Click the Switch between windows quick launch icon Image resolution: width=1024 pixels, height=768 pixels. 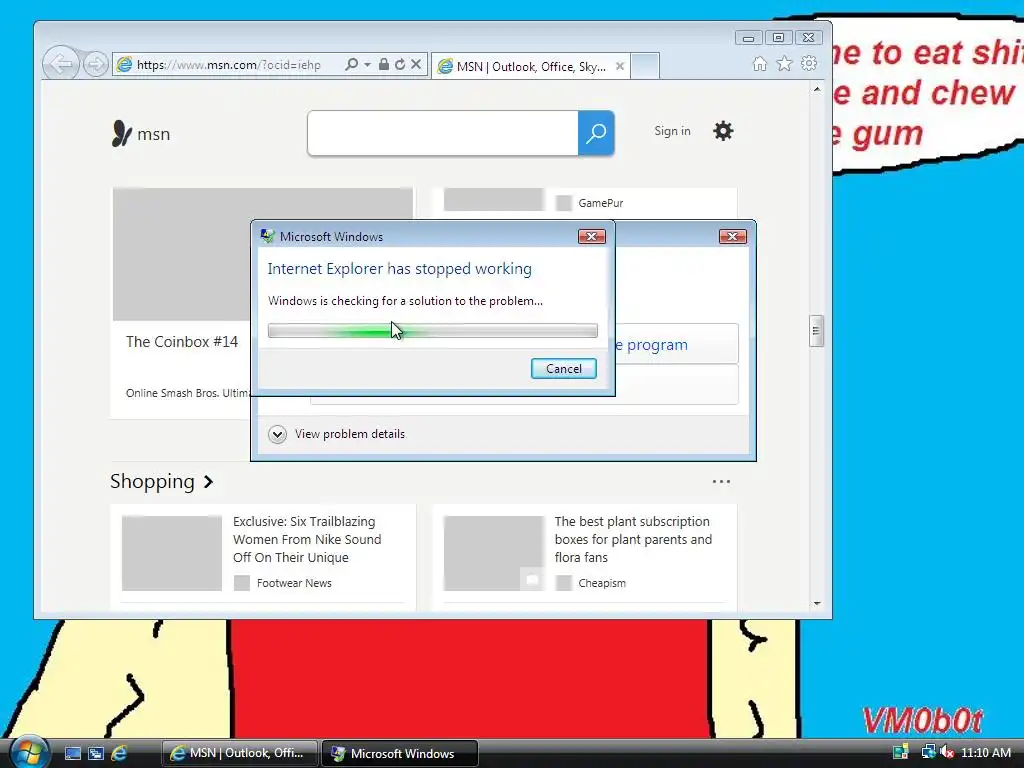[x=95, y=754]
